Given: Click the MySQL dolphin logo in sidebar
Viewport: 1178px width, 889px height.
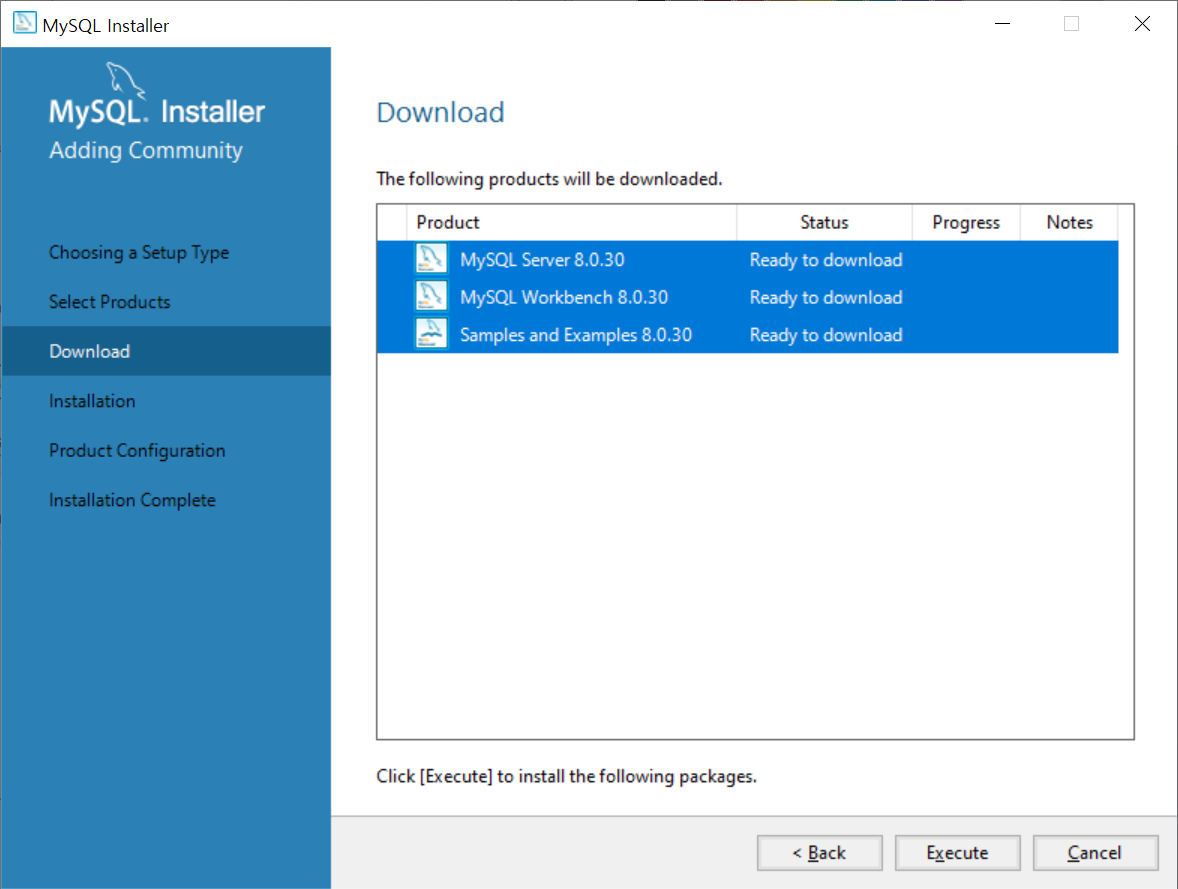Looking at the screenshot, I should (125, 80).
